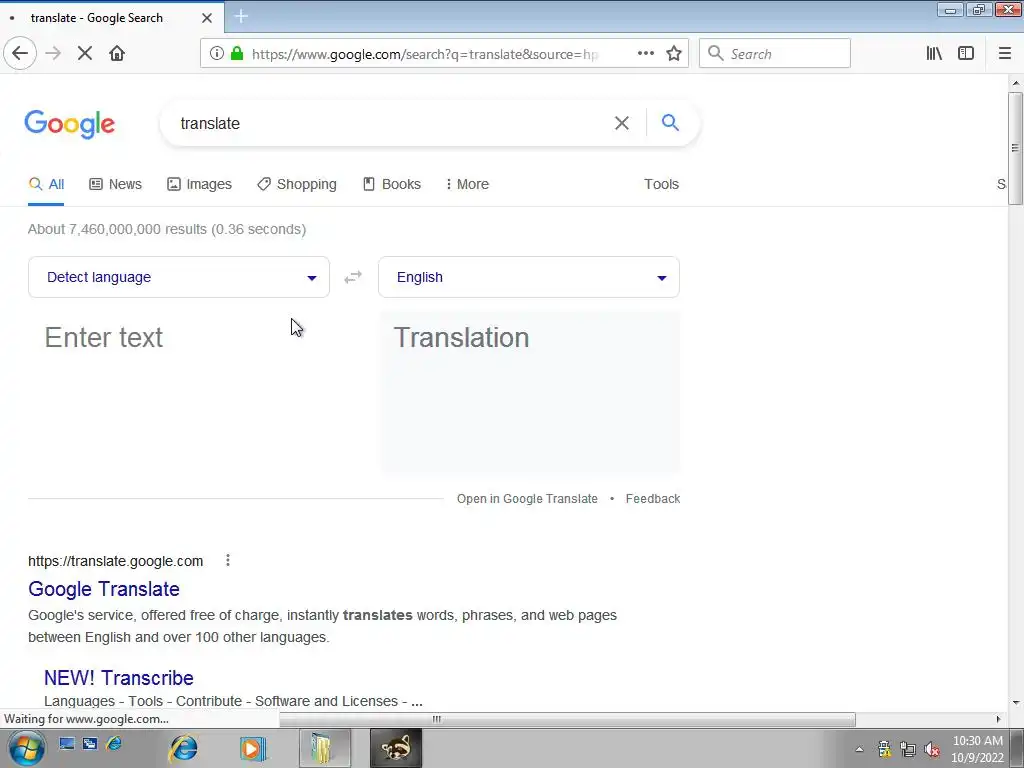Click https://translate.google.com URL text
Image resolution: width=1024 pixels, height=768 pixels.
pos(116,561)
